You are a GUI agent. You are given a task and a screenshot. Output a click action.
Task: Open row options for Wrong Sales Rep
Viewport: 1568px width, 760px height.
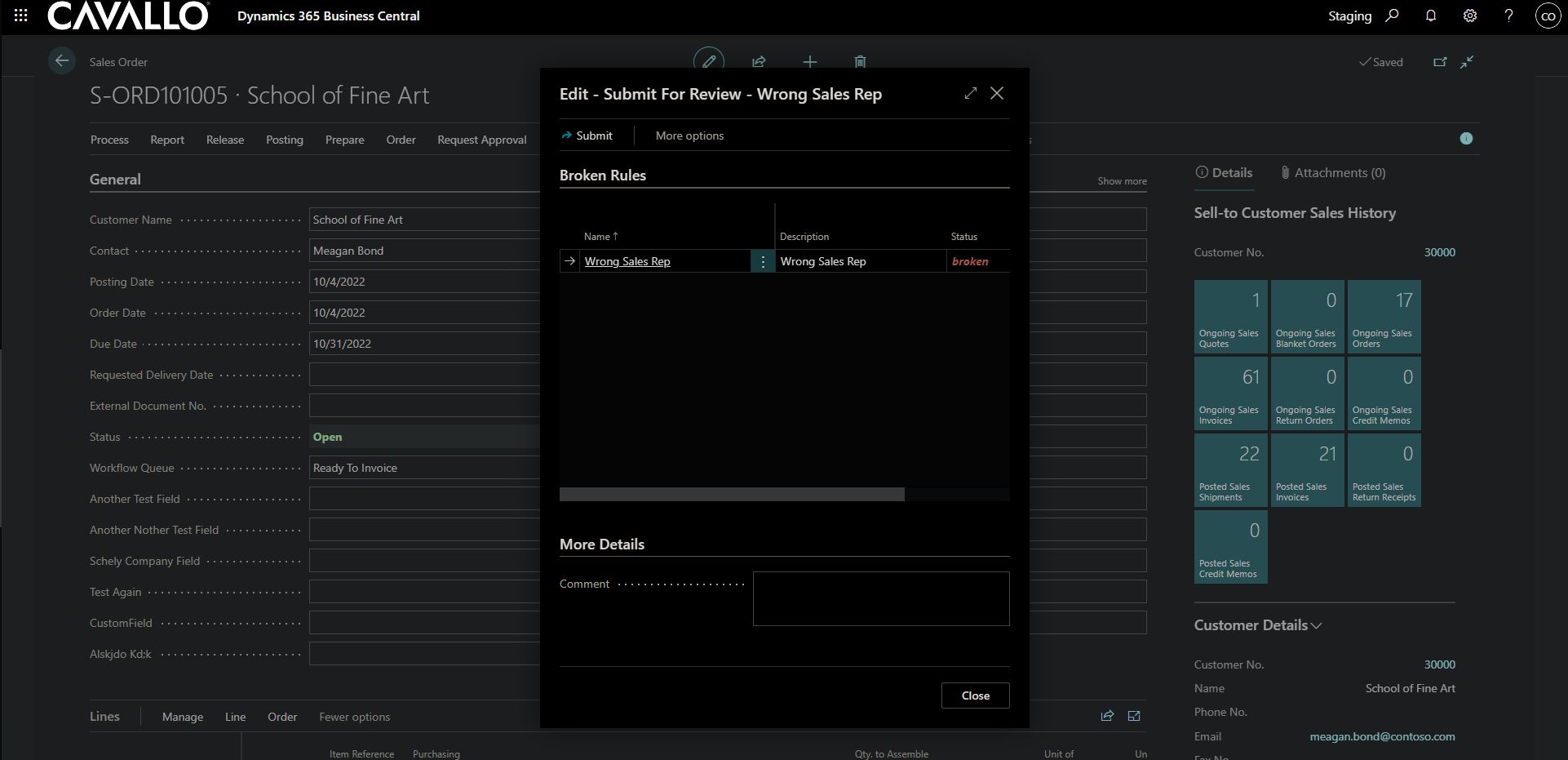click(x=763, y=261)
